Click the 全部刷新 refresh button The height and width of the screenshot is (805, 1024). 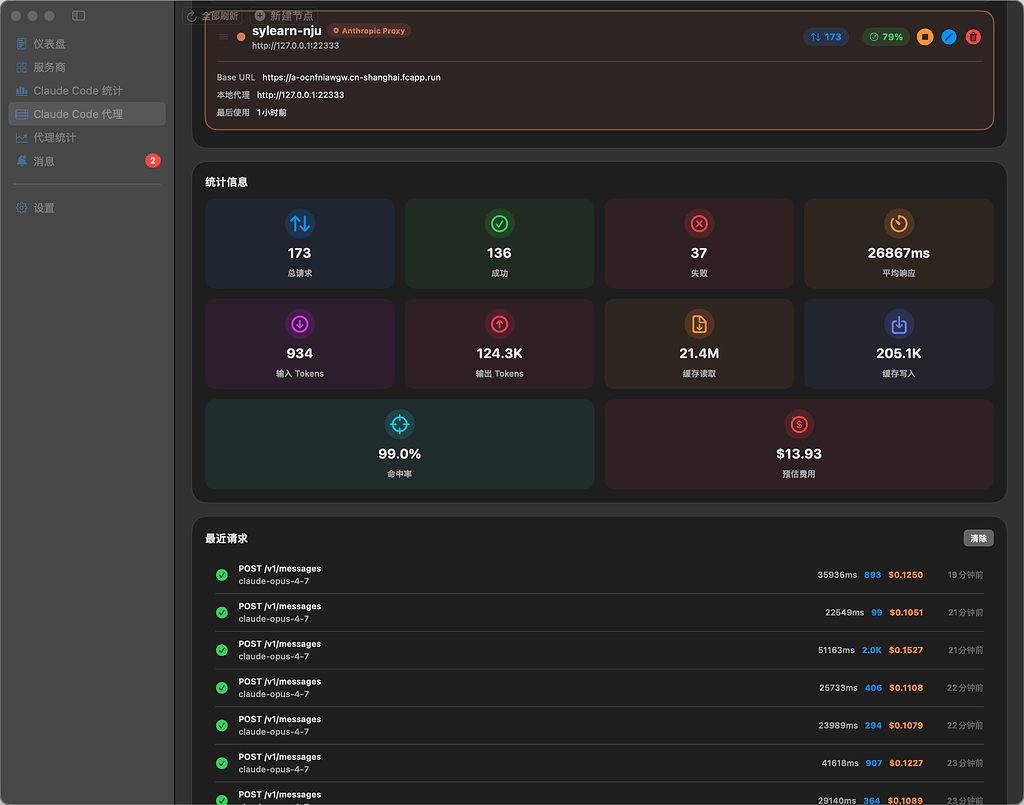(x=212, y=16)
